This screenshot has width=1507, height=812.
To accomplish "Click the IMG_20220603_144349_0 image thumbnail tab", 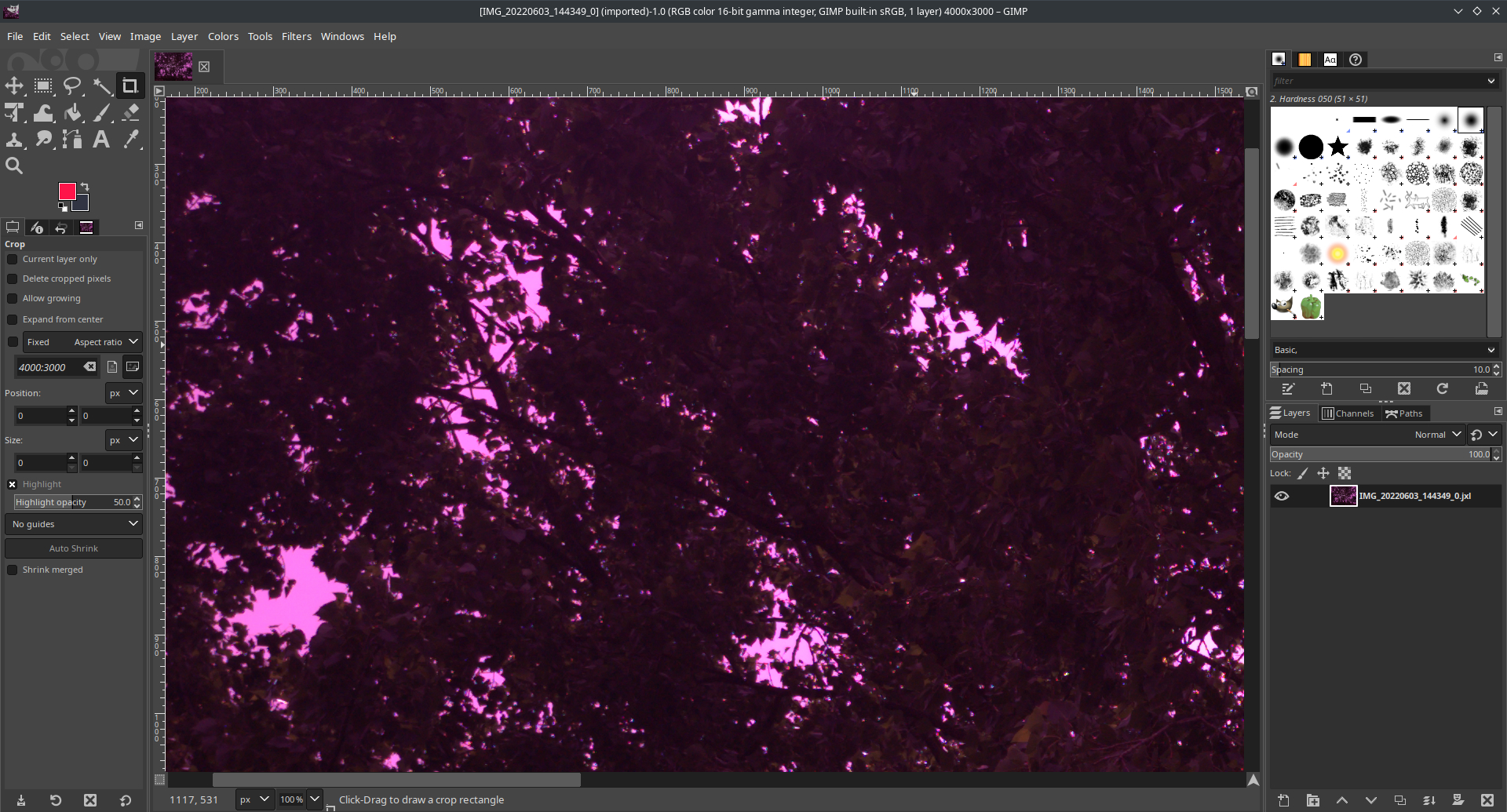I will [172, 66].
